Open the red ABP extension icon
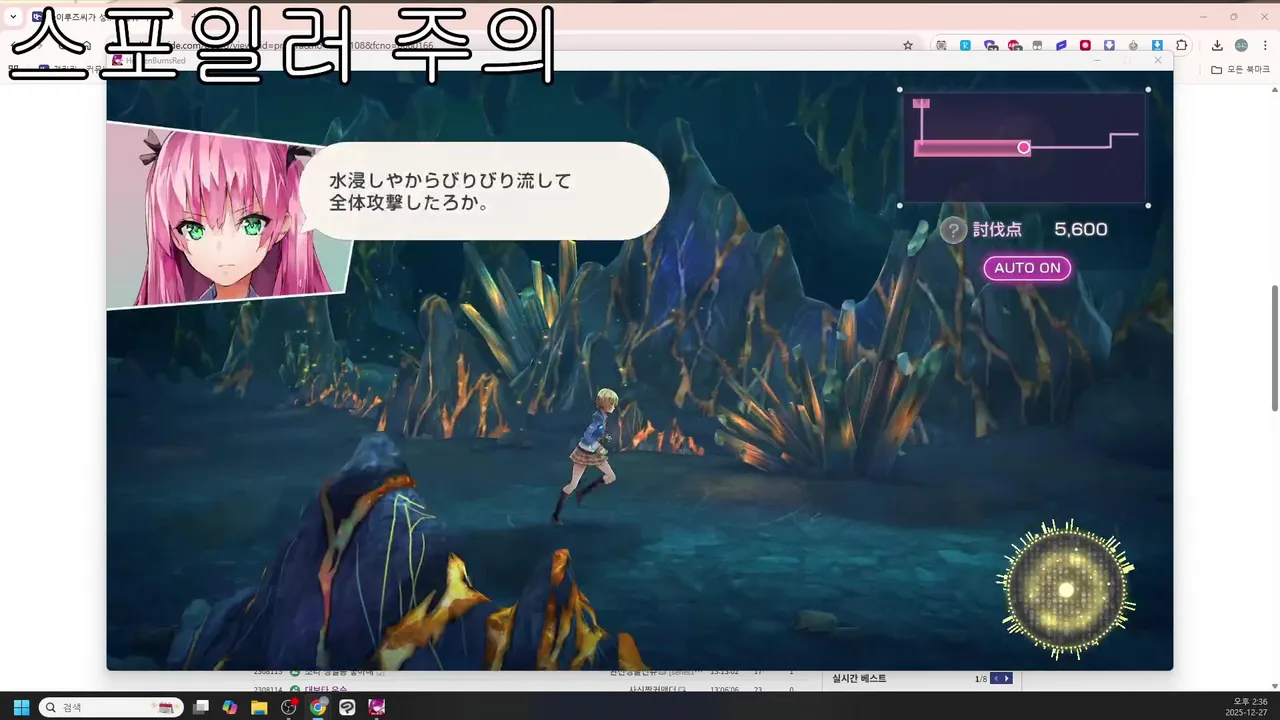This screenshot has height=720, width=1280. 1014,45
